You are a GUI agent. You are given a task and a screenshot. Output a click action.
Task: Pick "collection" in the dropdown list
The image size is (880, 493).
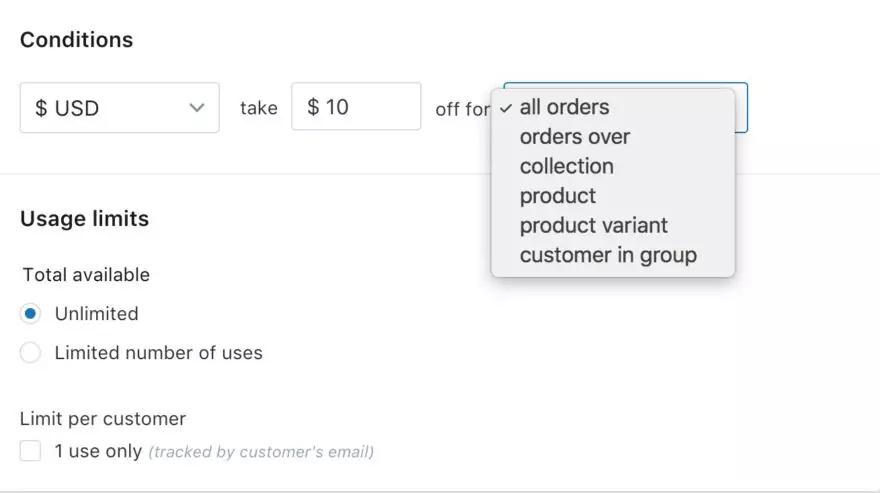pyautogui.click(x=566, y=166)
